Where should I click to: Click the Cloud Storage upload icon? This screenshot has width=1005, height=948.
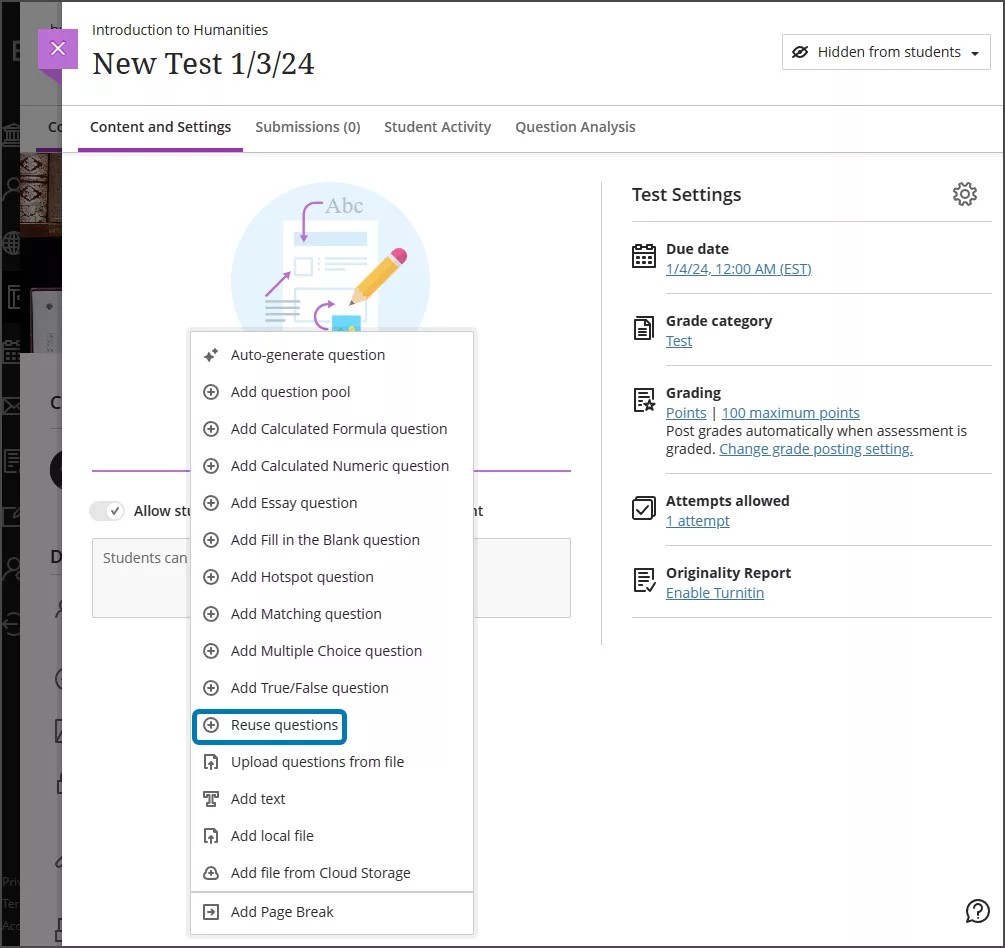point(211,872)
